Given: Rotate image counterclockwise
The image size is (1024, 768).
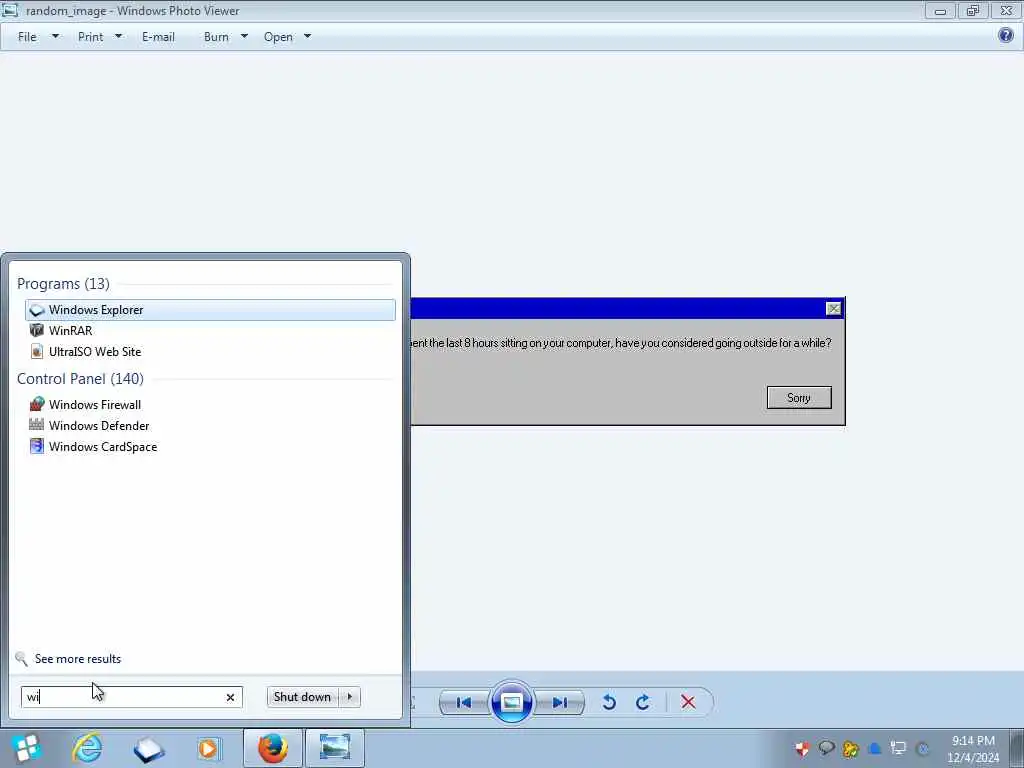Looking at the screenshot, I should pos(609,703).
